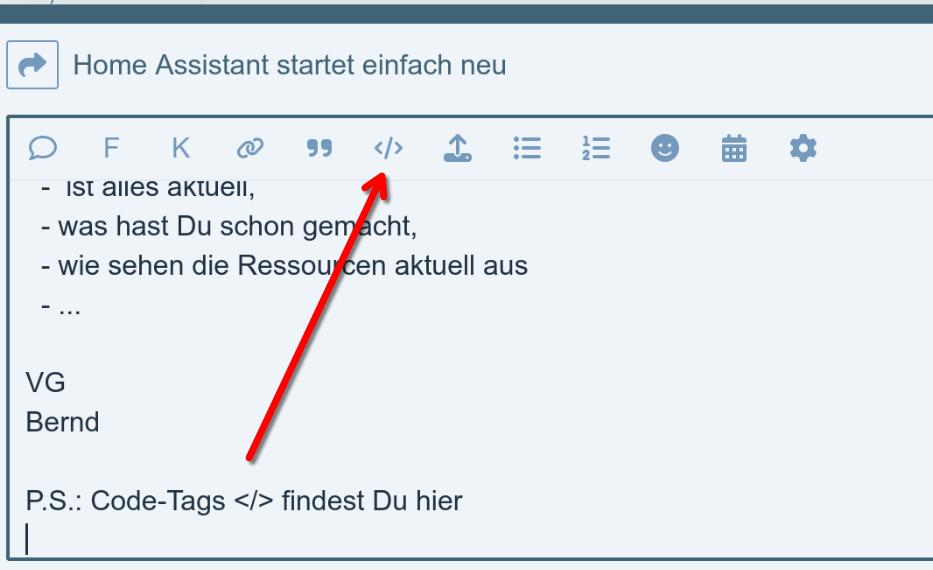
Task: Click on the 'Bernd' signature line
Action: (x=62, y=422)
